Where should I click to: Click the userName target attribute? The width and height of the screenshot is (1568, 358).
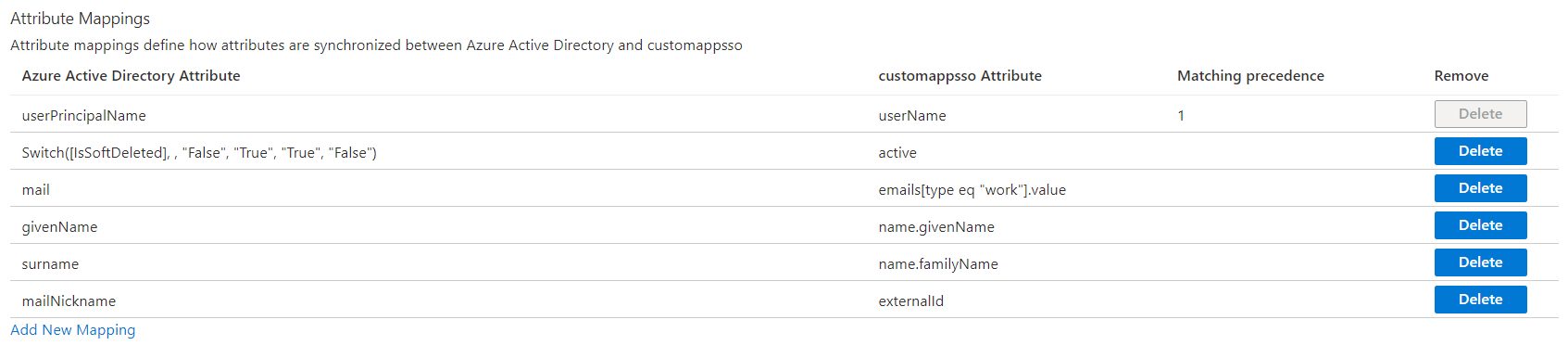(x=912, y=116)
